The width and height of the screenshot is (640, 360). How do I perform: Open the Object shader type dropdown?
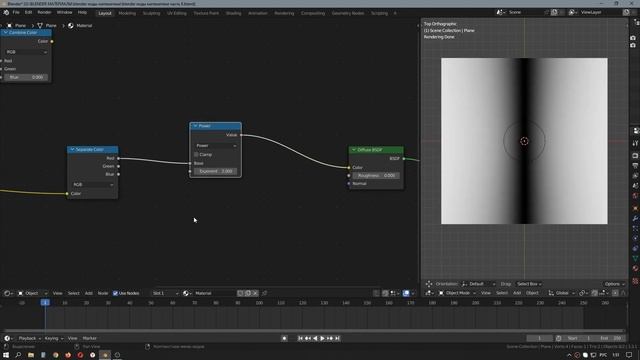[33, 293]
